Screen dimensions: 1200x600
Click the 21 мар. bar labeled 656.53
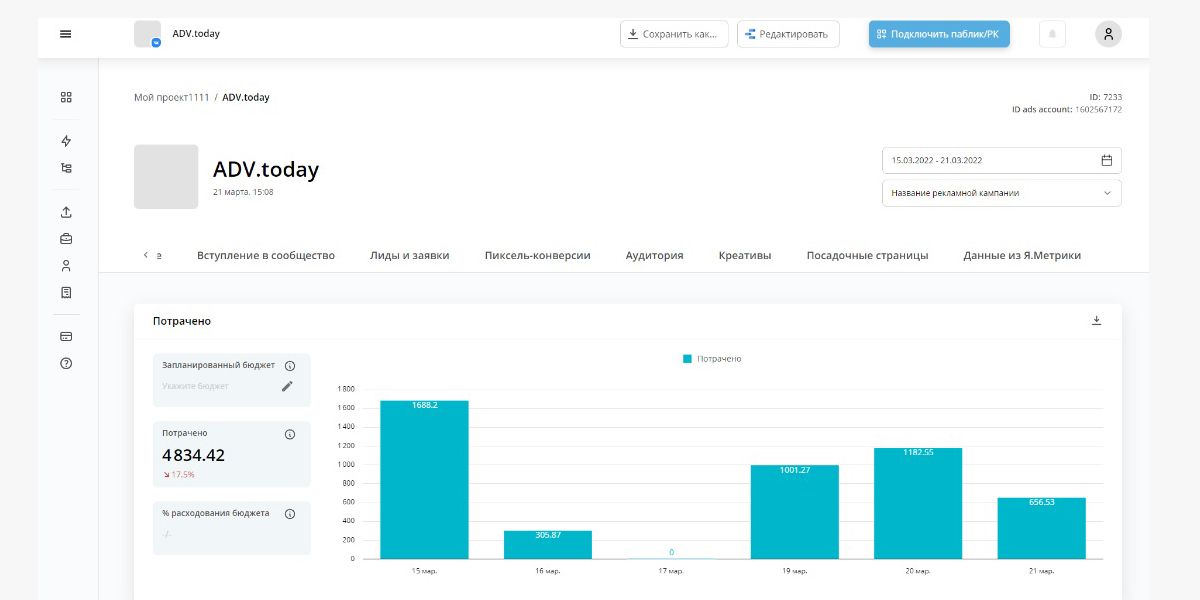tap(1041, 528)
